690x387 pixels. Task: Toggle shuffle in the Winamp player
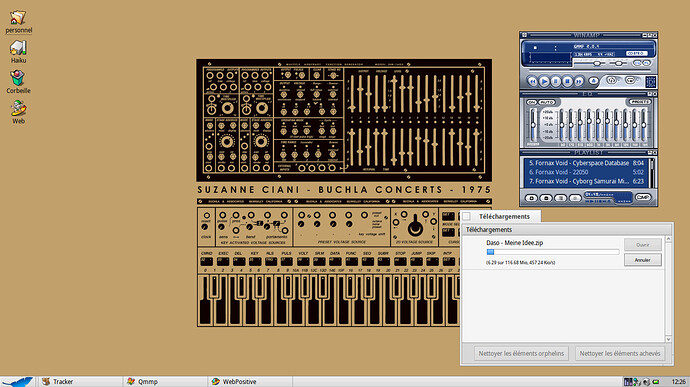(612, 80)
